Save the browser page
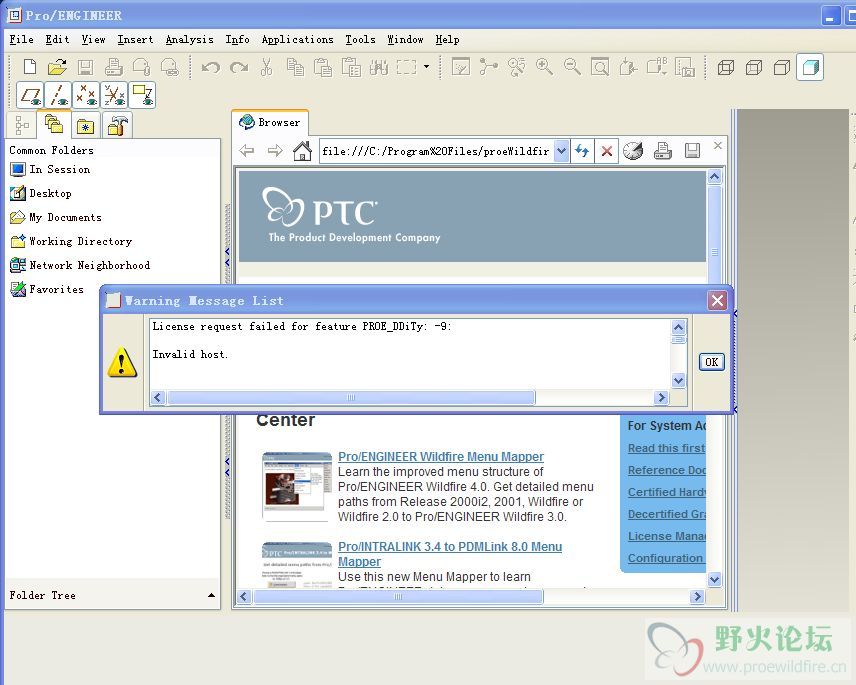Screen dimensions: 856x685 click(x=692, y=151)
